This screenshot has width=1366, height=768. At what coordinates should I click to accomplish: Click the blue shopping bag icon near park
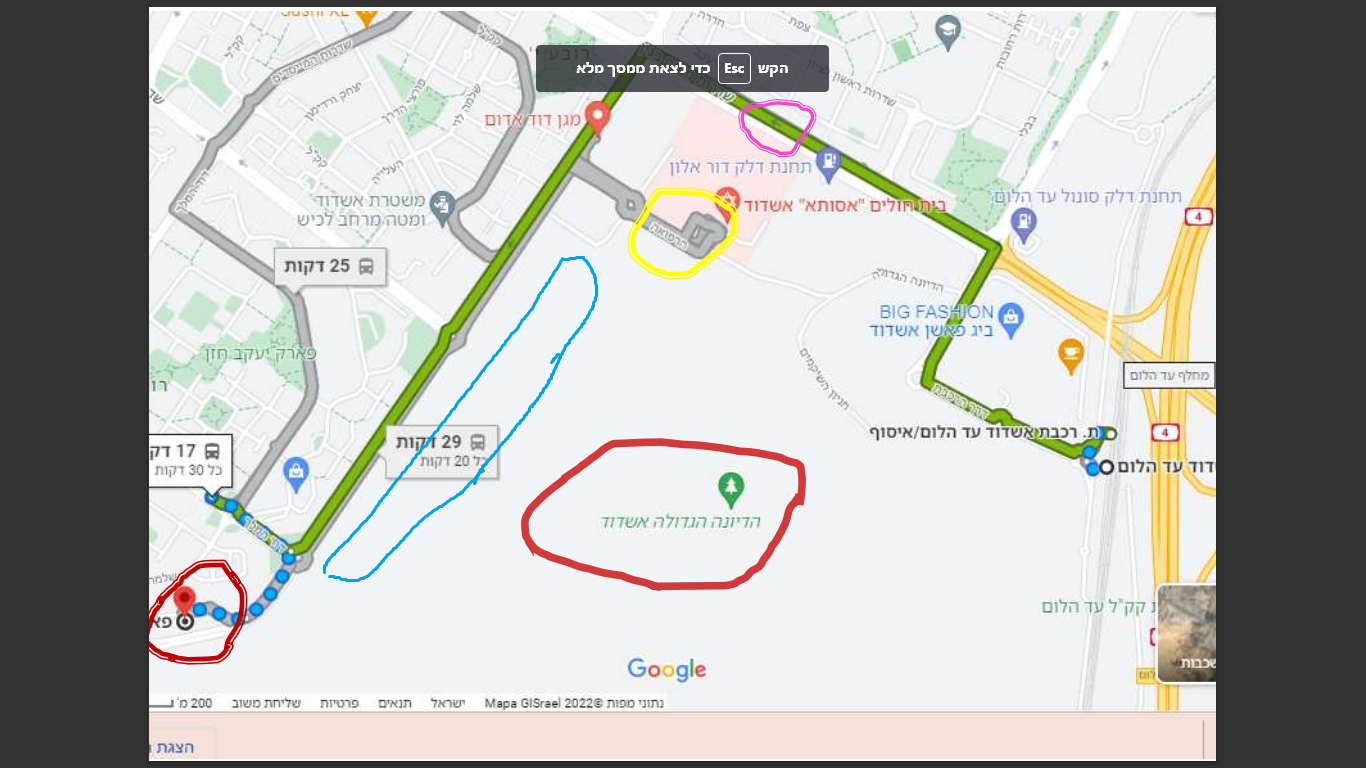pyautogui.click(x=296, y=470)
